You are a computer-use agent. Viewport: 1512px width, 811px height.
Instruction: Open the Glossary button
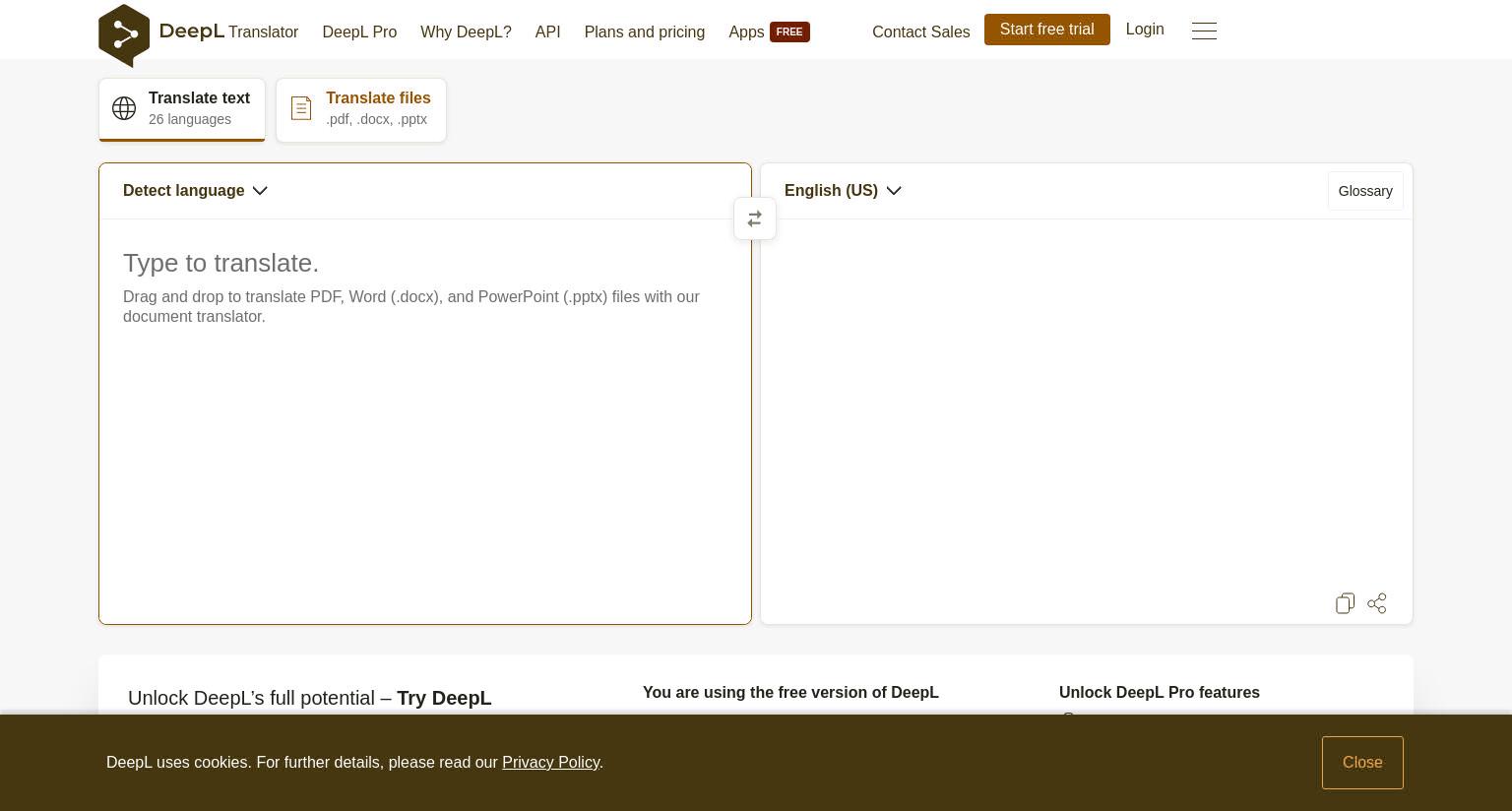pyautogui.click(x=1365, y=191)
